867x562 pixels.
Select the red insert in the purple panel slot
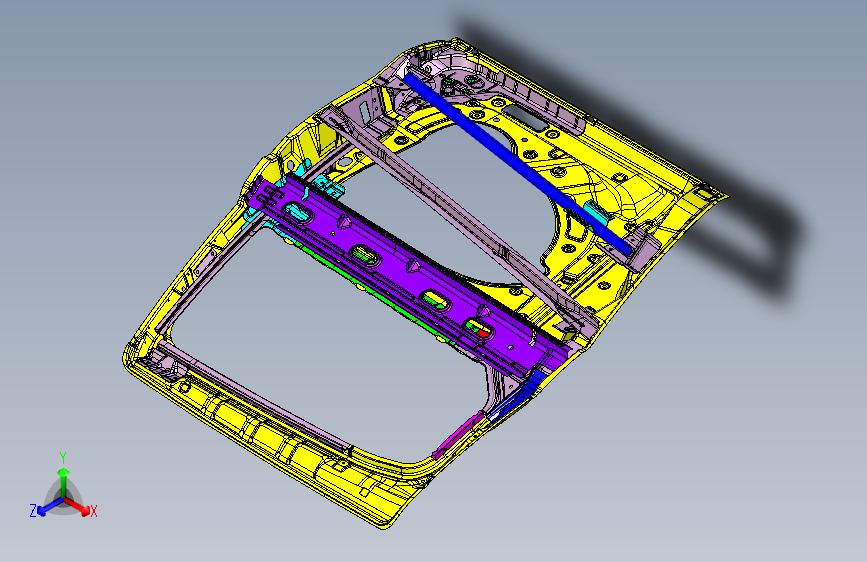482,332
